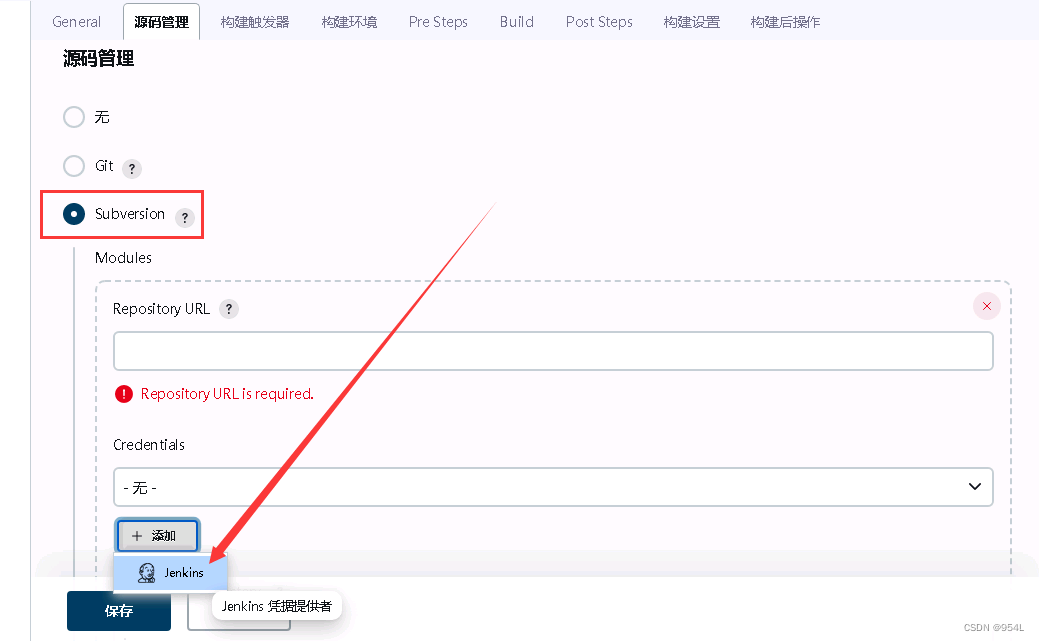Screen dimensions: 1039x641
Task: Click the Jenkins butler icon in menu
Action: click(146, 572)
